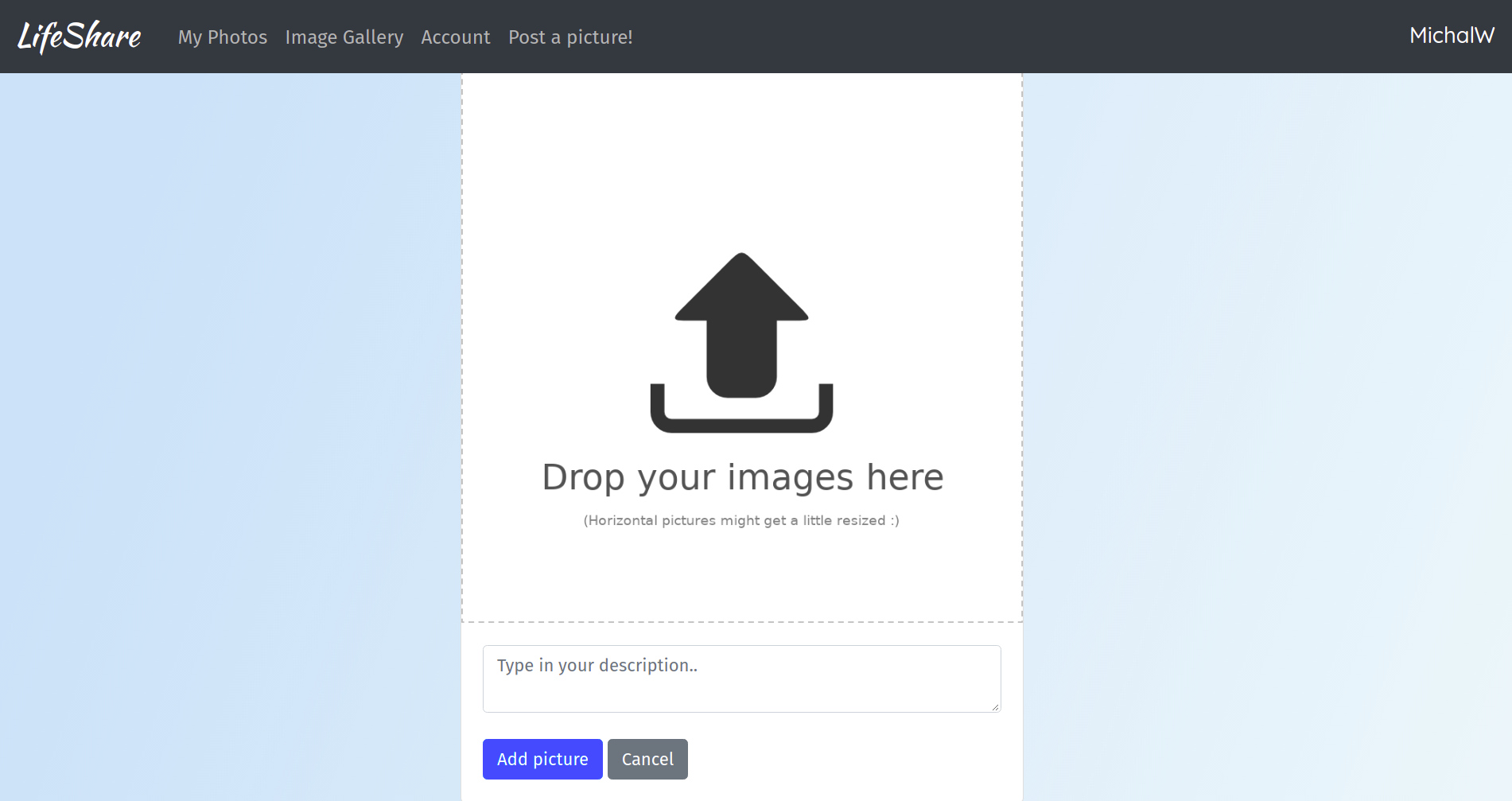Grab the description textarea resize handle

995,706
